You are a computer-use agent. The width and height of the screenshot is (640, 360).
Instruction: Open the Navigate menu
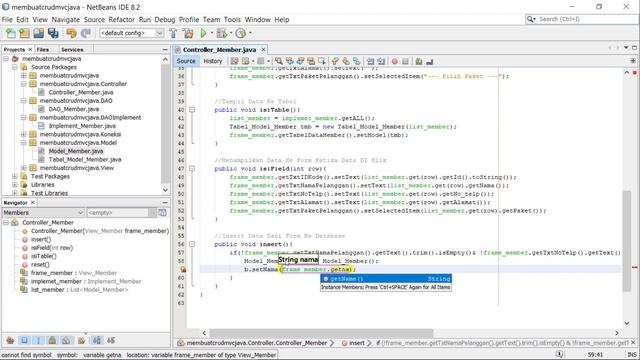pos(65,20)
